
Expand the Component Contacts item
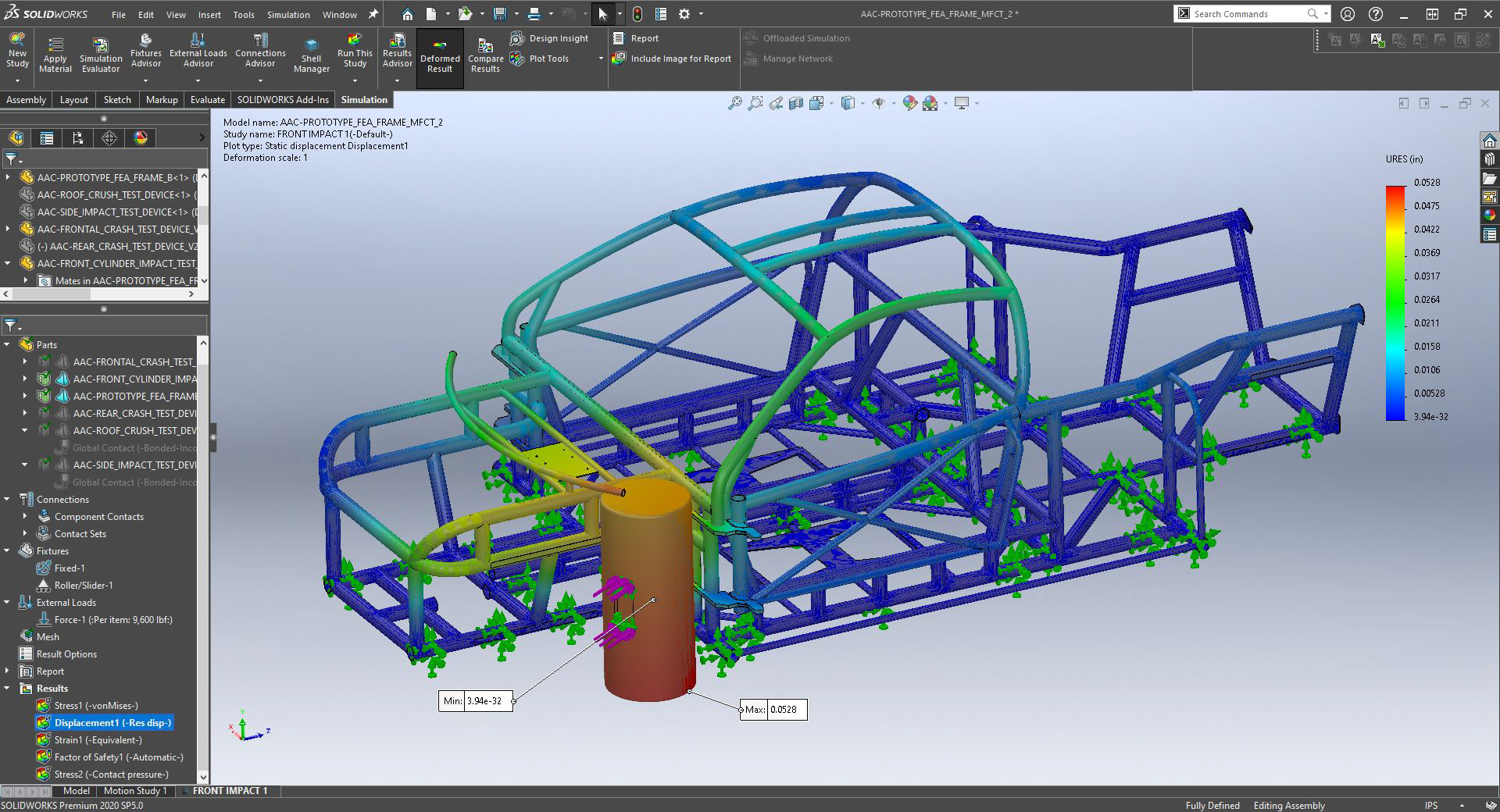point(25,516)
